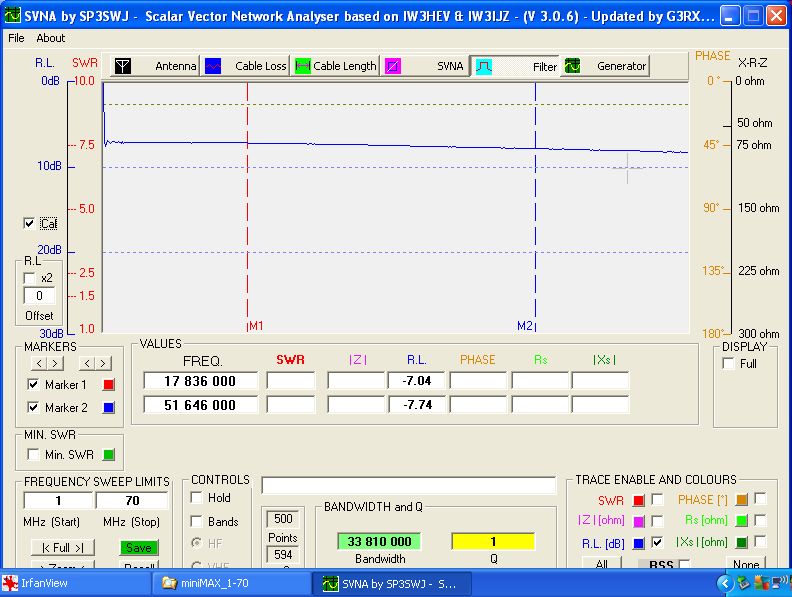This screenshot has height=597, width=792.
Task: Disable the Marker 1 checkbox
Action: (x=33, y=384)
